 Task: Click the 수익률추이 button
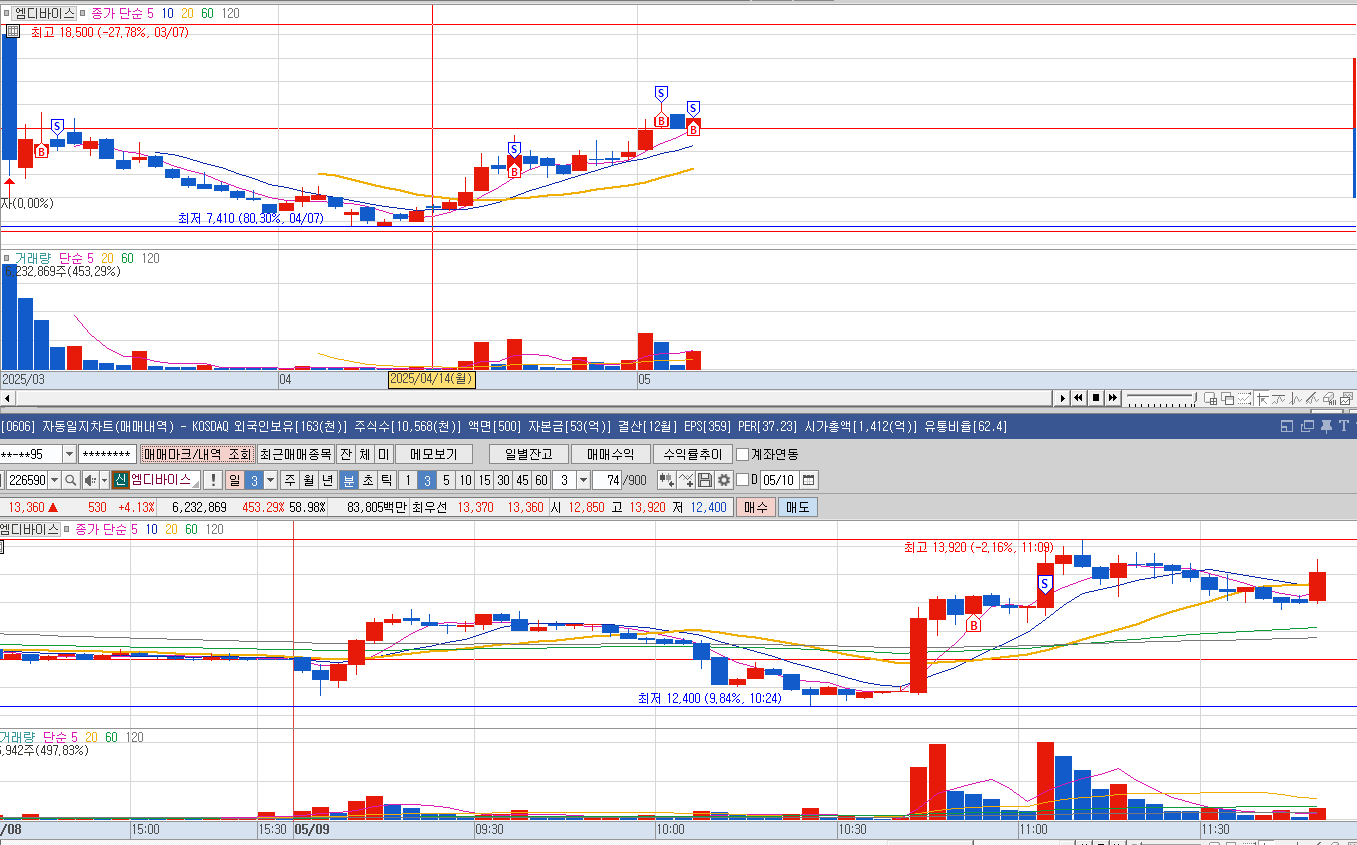tap(692, 454)
